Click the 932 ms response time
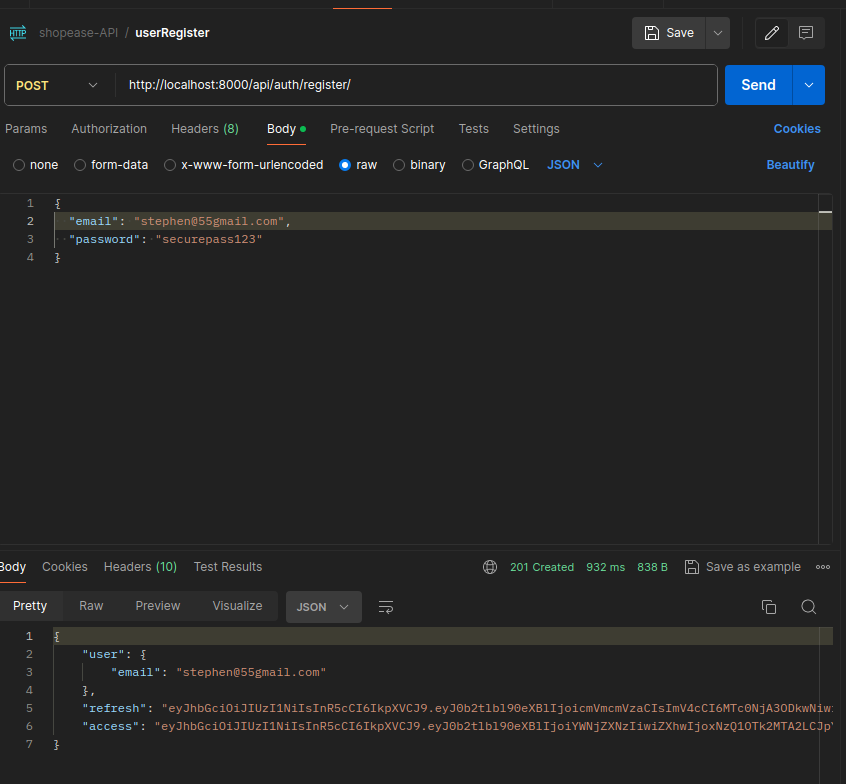The width and height of the screenshot is (846, 784). 605,567
